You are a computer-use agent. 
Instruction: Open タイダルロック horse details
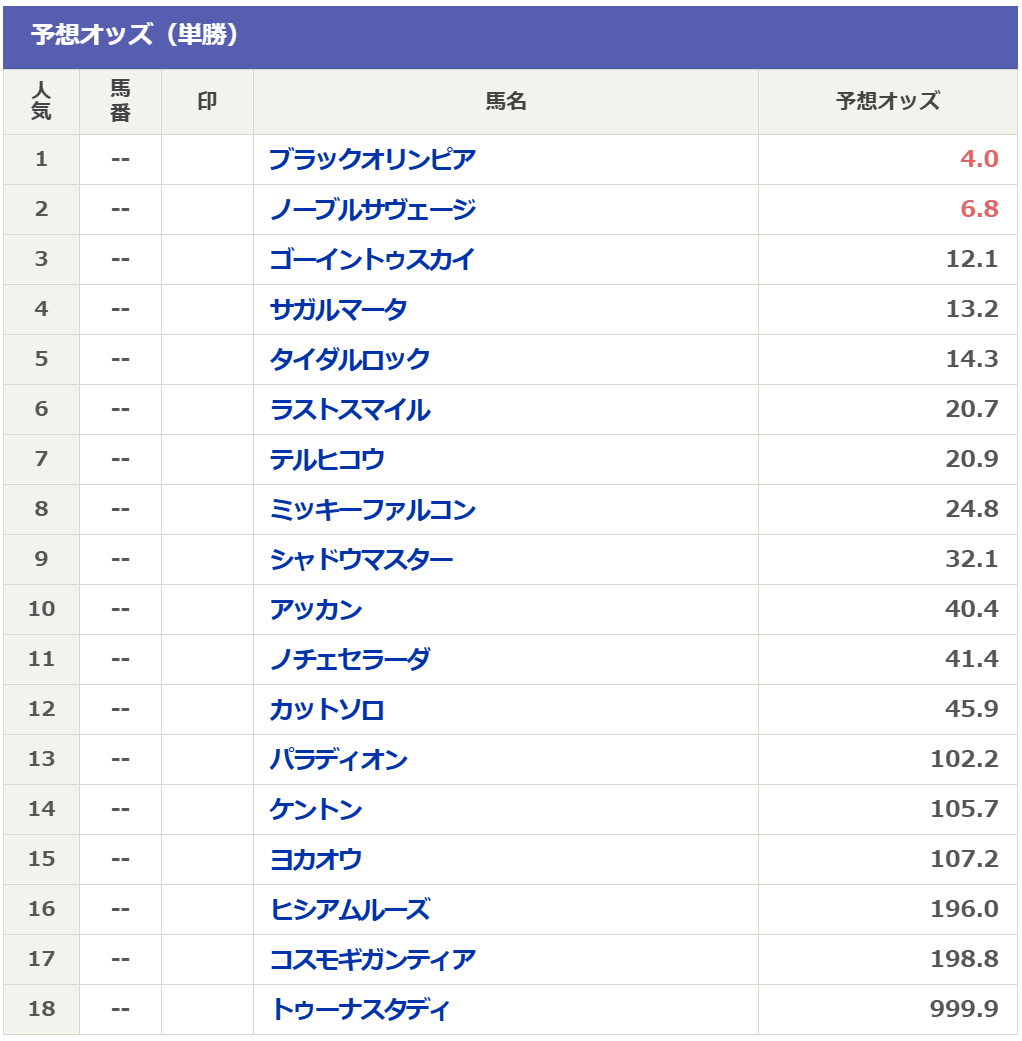pos(350,359)
